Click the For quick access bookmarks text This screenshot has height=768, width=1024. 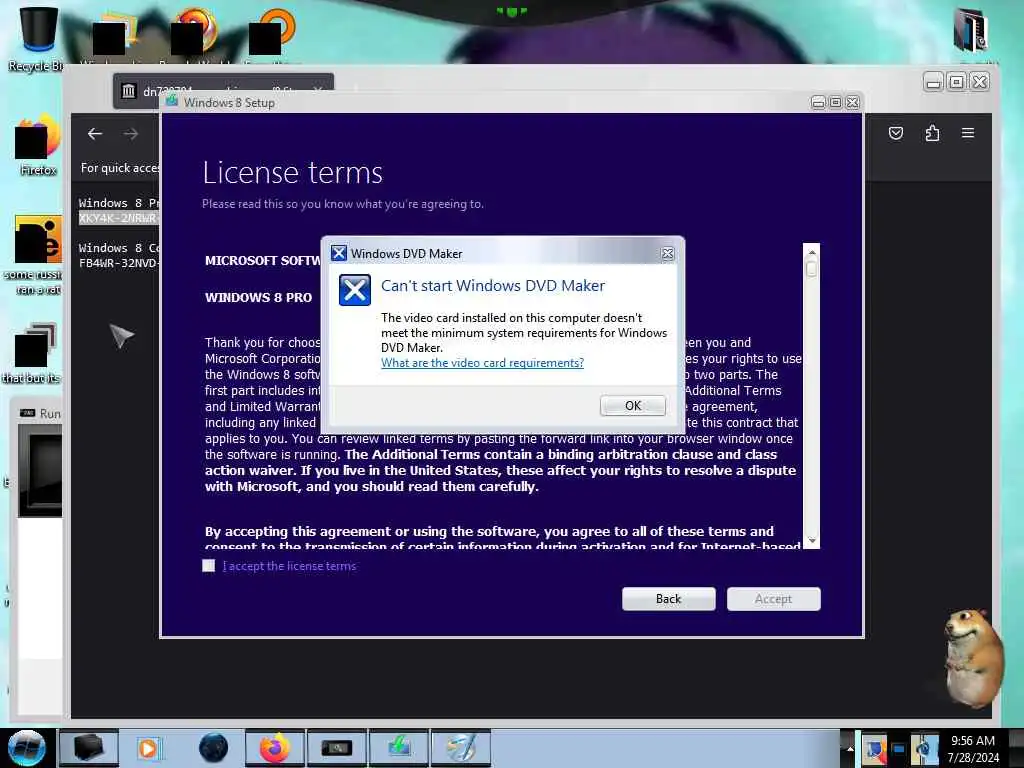tap(120, 168)
